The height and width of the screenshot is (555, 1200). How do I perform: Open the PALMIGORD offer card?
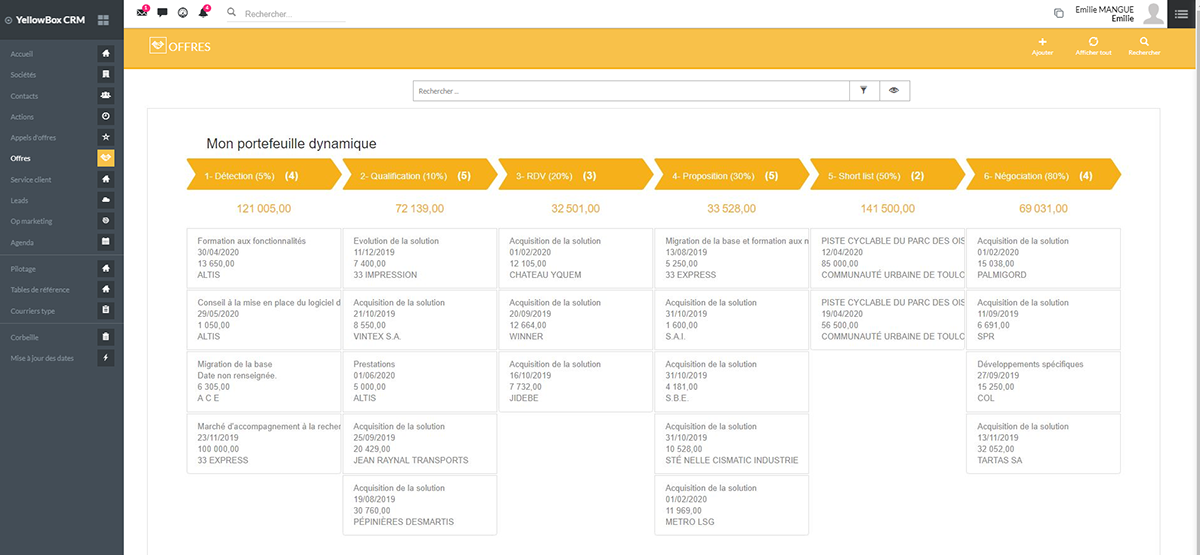click(1044, 258)
